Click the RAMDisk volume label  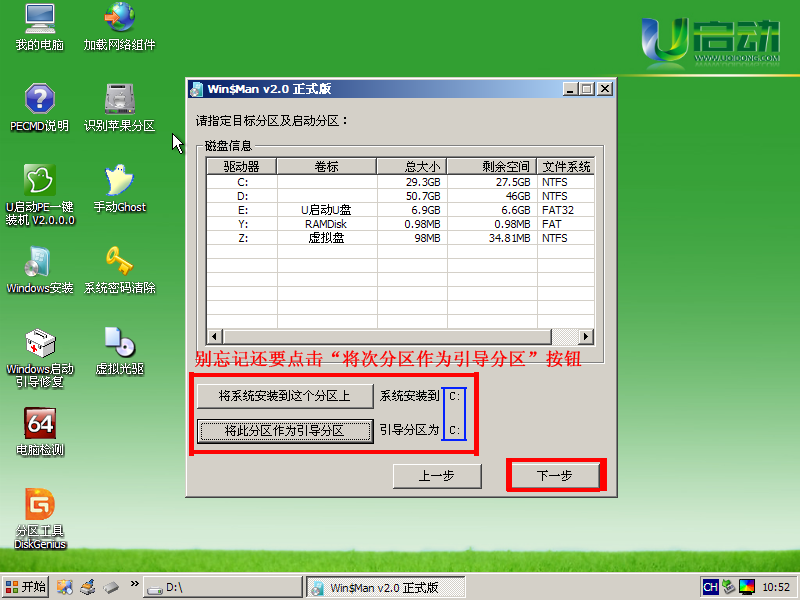pyautogui.click(x=326, y=224)
